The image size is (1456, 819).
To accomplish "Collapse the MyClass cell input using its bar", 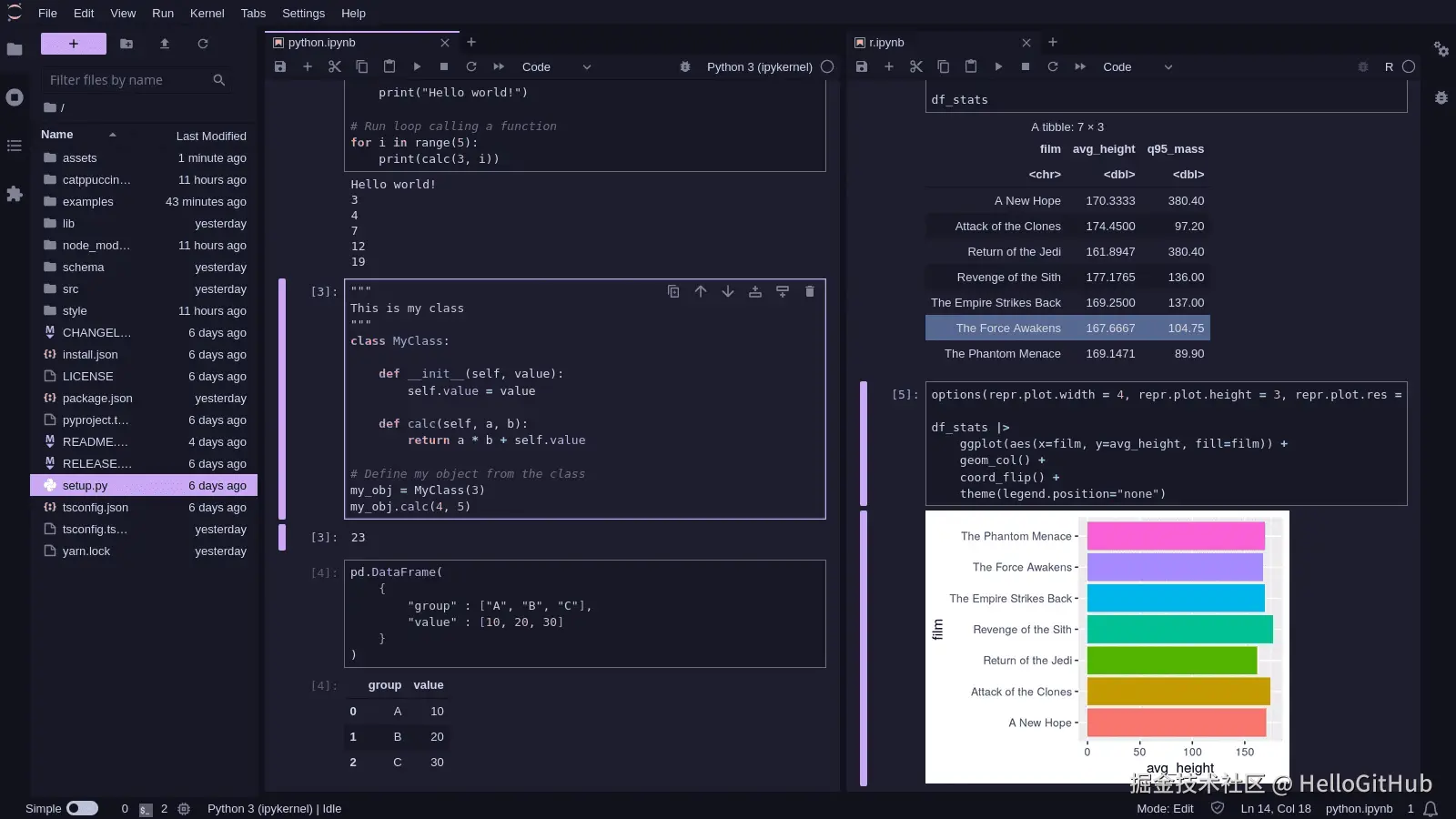I will [282, 399].
